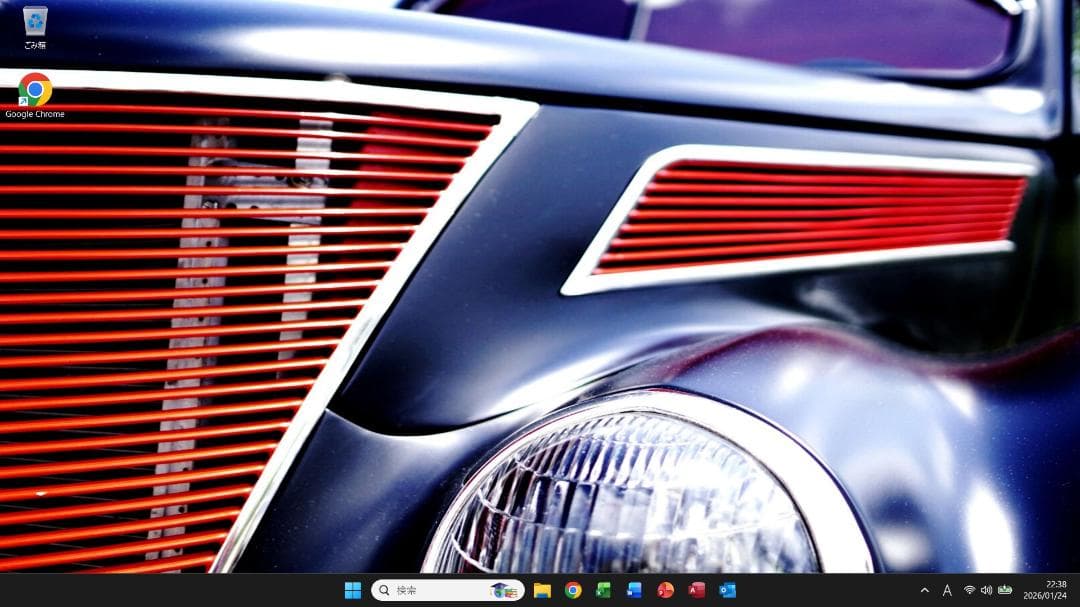The height and width of the screenshot is (607, 1080).
Task: Open Google Chrome from the taskbar
Action: coord(572,589)
